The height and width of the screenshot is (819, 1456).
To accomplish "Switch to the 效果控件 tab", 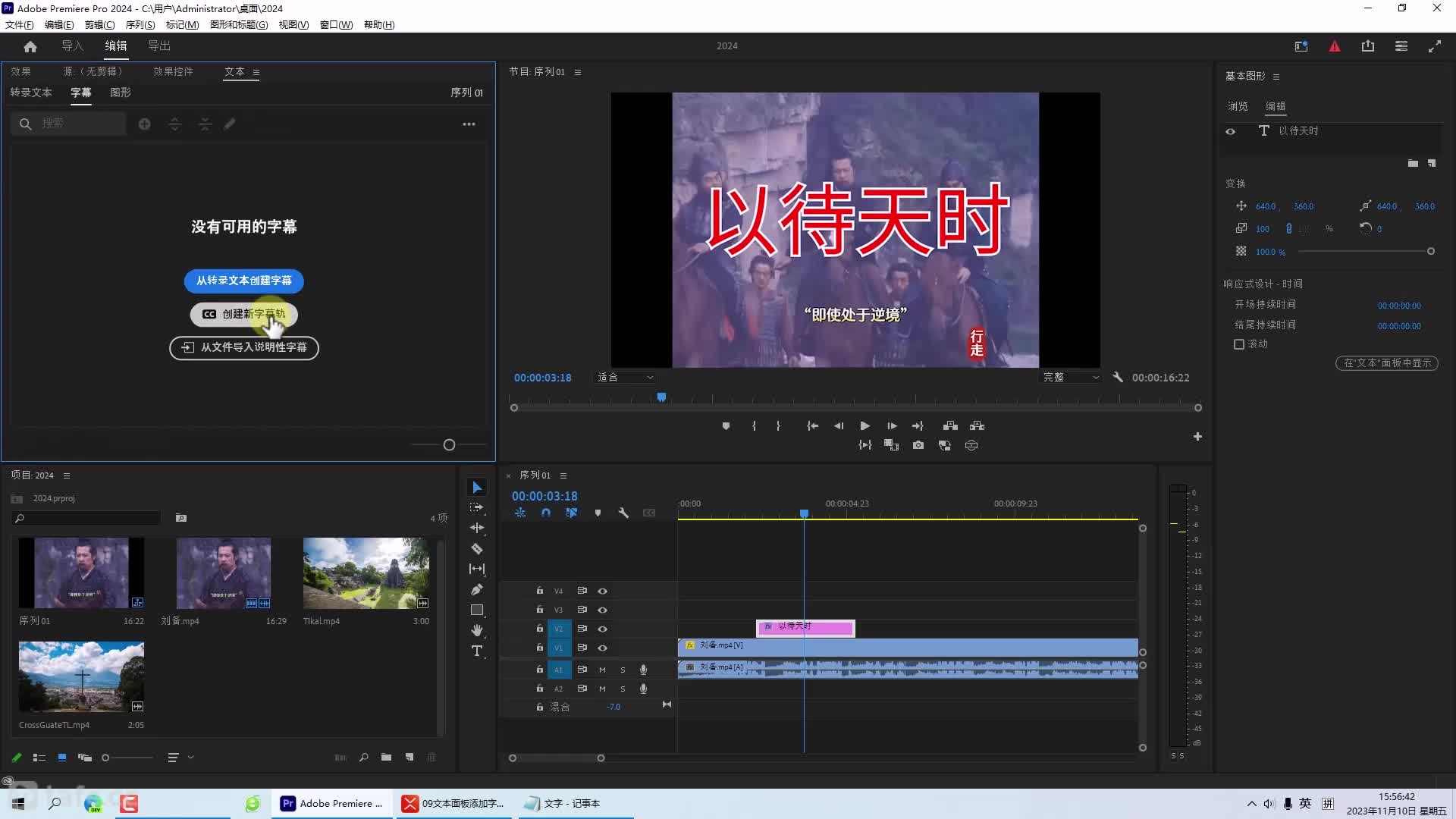I will (173, 71).
